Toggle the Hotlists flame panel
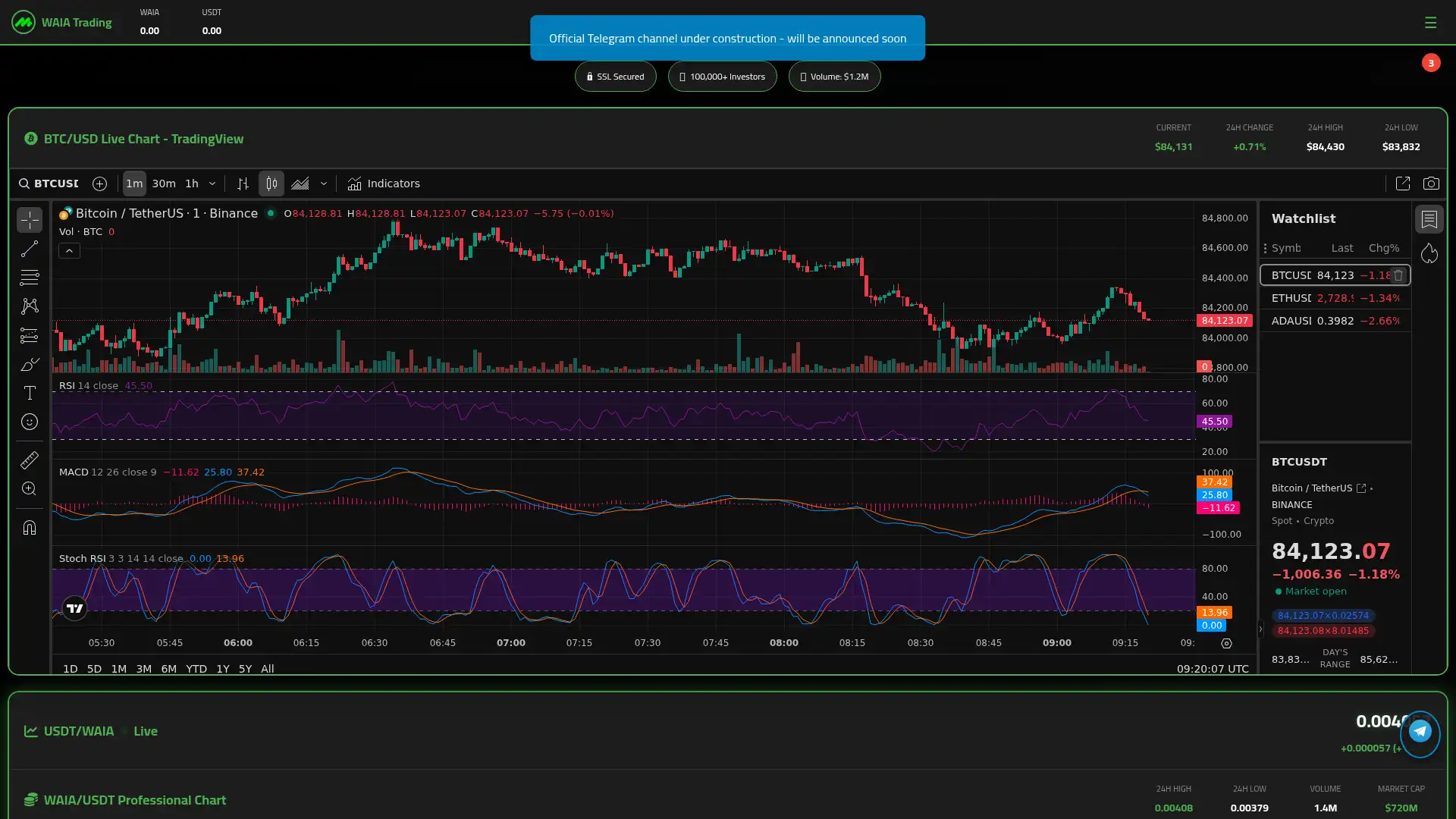Screen dimensions: 1456x819 [x=1430, y=253]
